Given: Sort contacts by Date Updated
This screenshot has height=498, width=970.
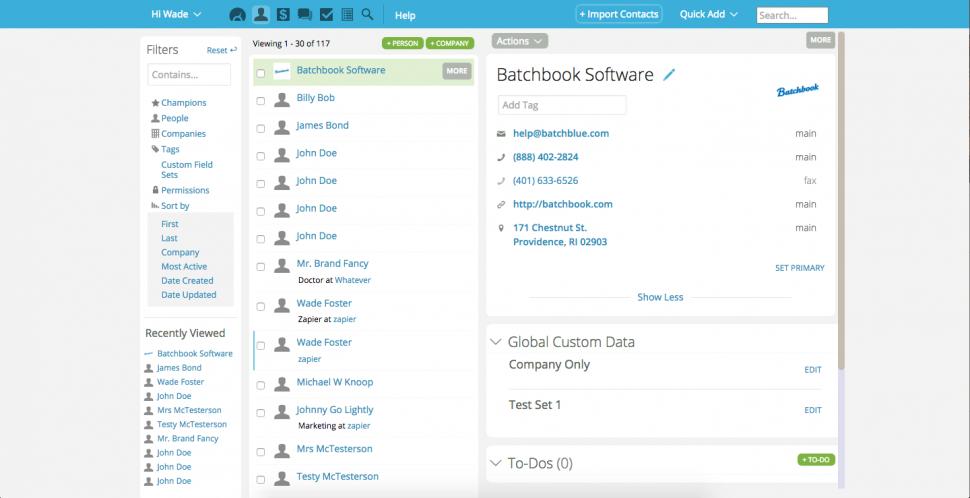Looking at the screenshot, I should [x=189, y=295].
